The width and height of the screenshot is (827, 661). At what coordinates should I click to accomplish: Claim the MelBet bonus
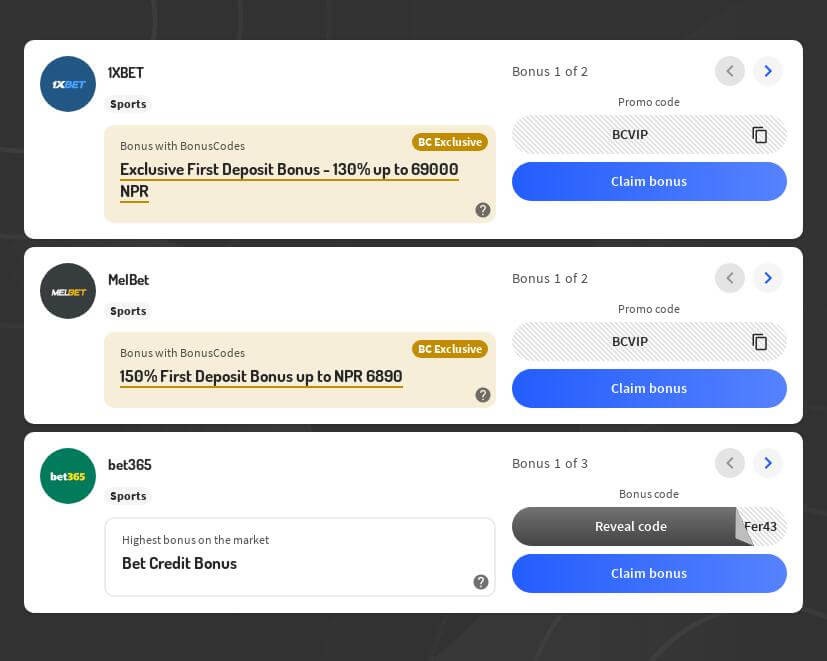point(649,389)
